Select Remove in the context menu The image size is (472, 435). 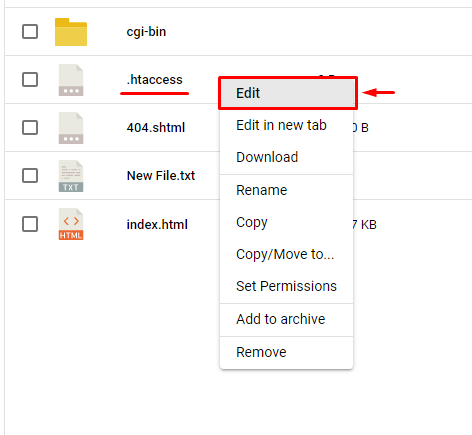click(x=287, y=352)
